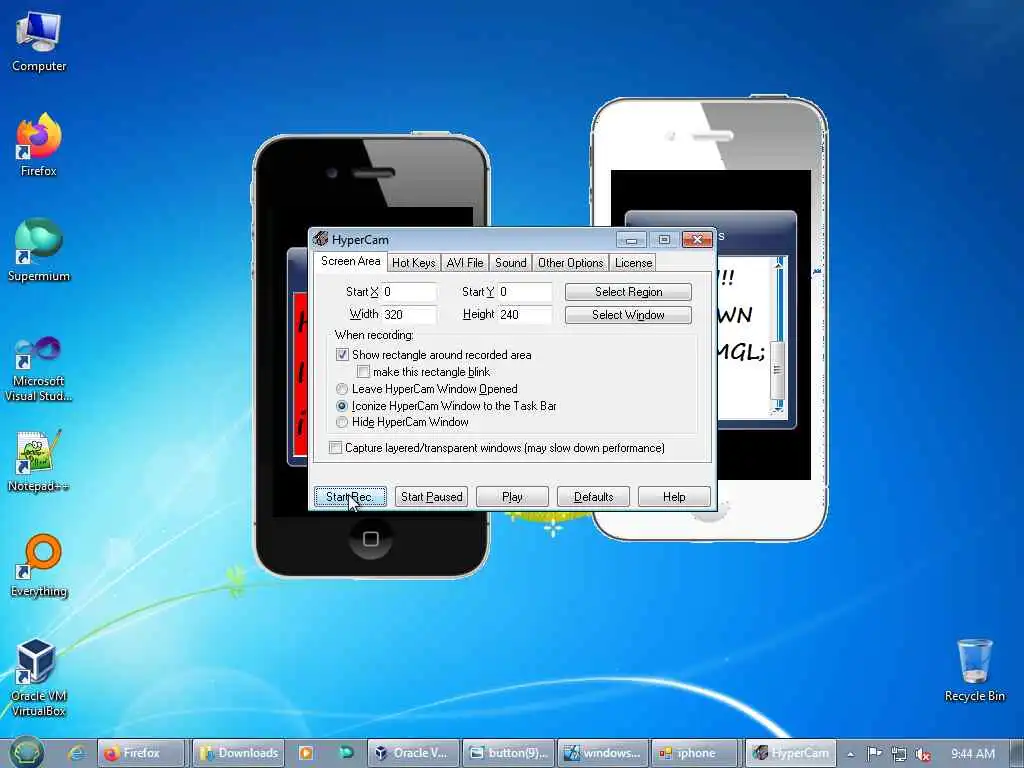The image size is (1024, 768).
Task: Click the black iPhone home button
Action: click(x=370, y=539)
